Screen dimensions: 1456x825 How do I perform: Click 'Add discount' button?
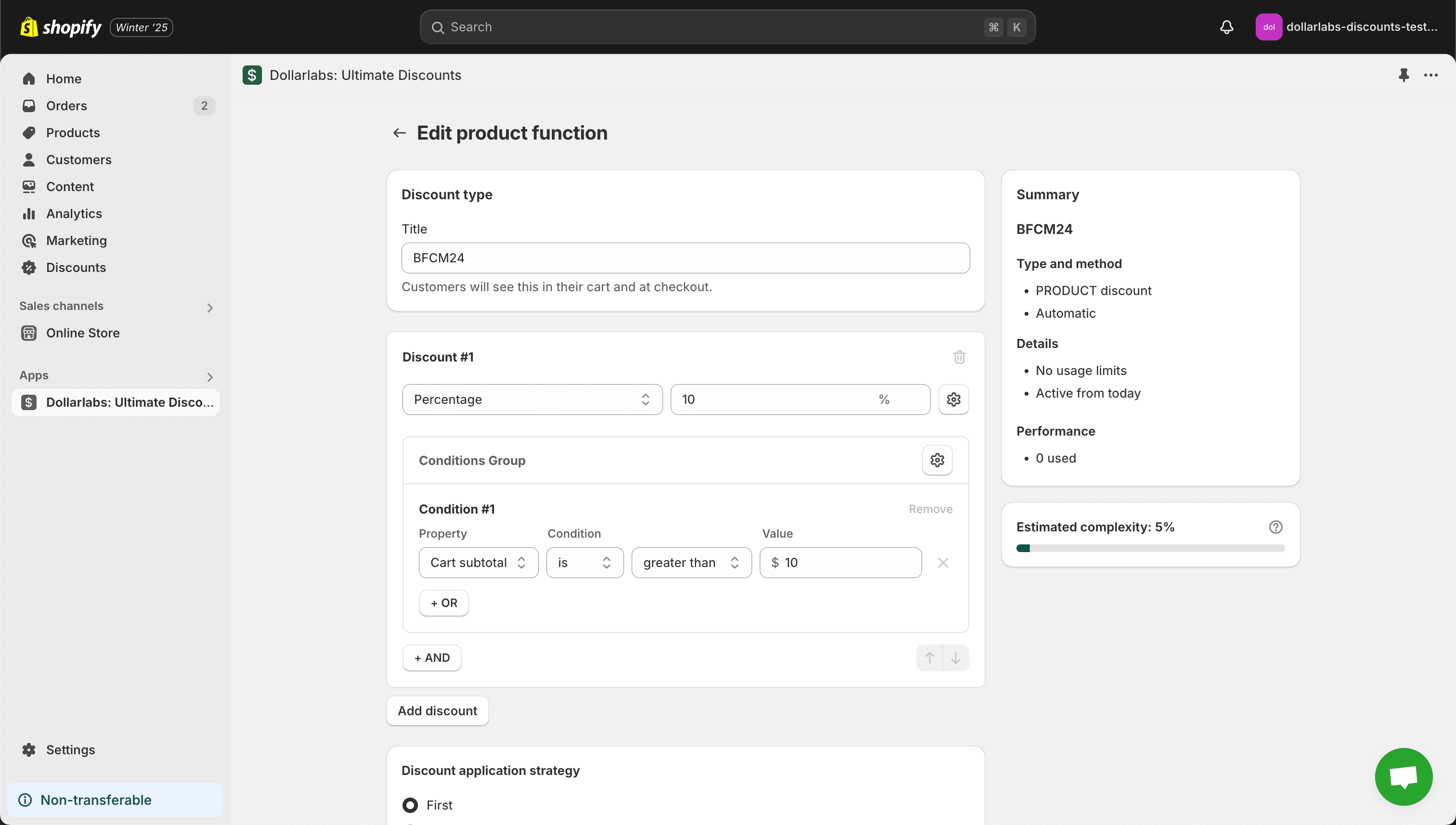[437, 710]
